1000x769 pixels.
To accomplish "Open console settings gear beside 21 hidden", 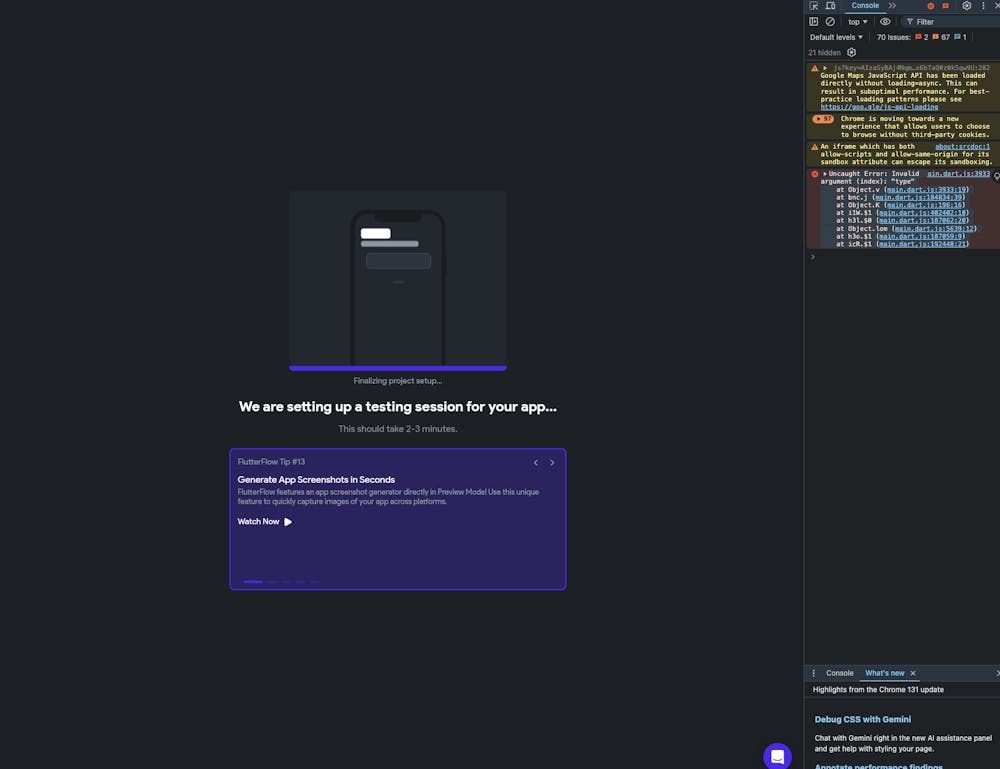I will click(x=851, y=53).
